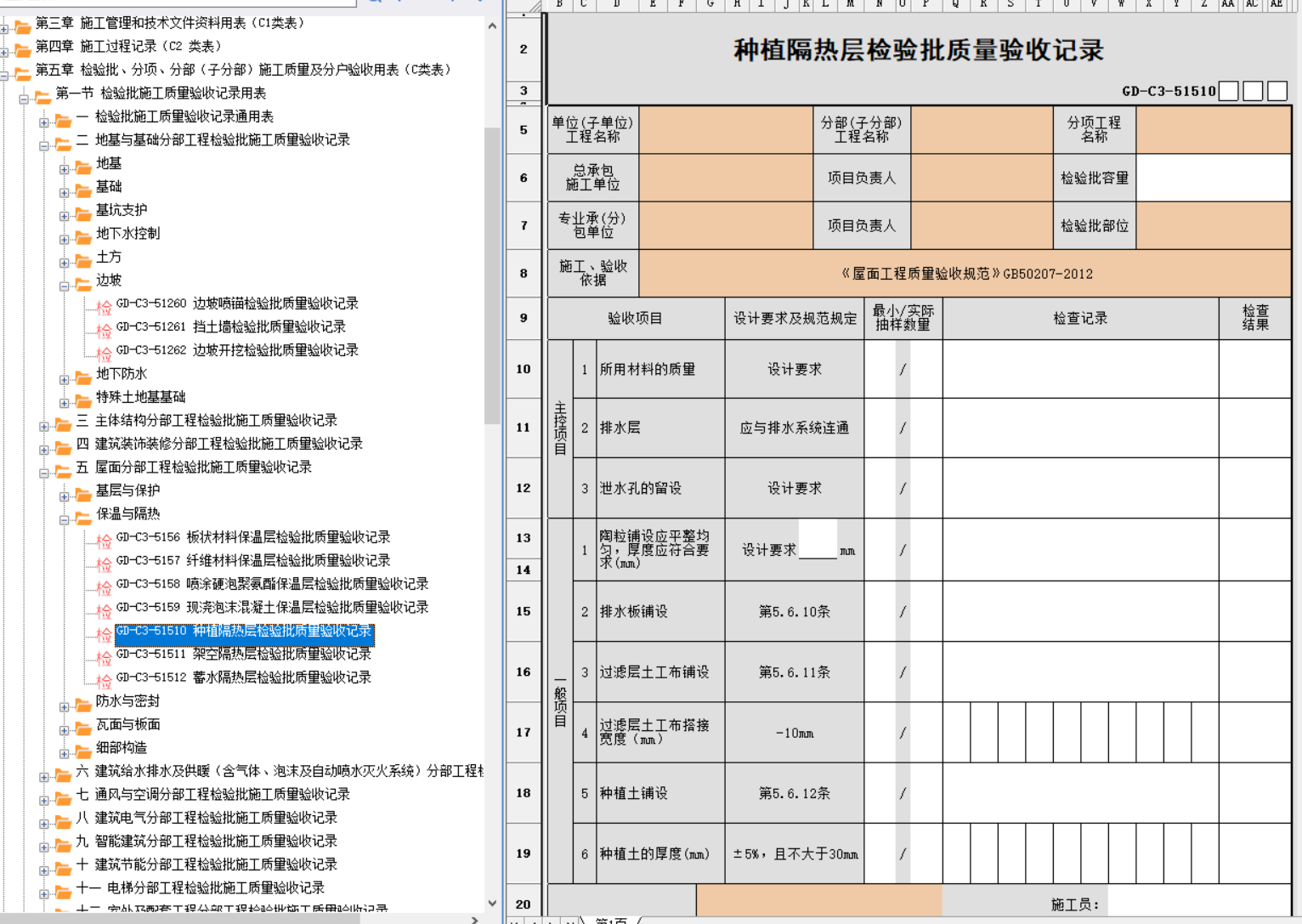Select 十一 电梯分部工程 folder
The width and height of the screenshot is (1302, 924).
pos(200,887)
